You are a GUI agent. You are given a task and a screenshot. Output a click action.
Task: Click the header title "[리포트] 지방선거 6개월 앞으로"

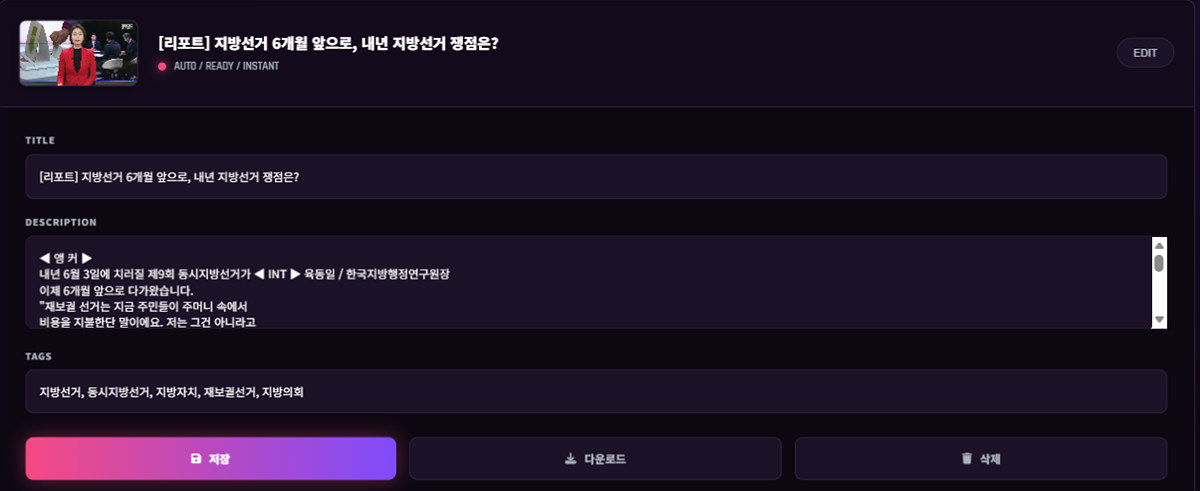(328, 43)
